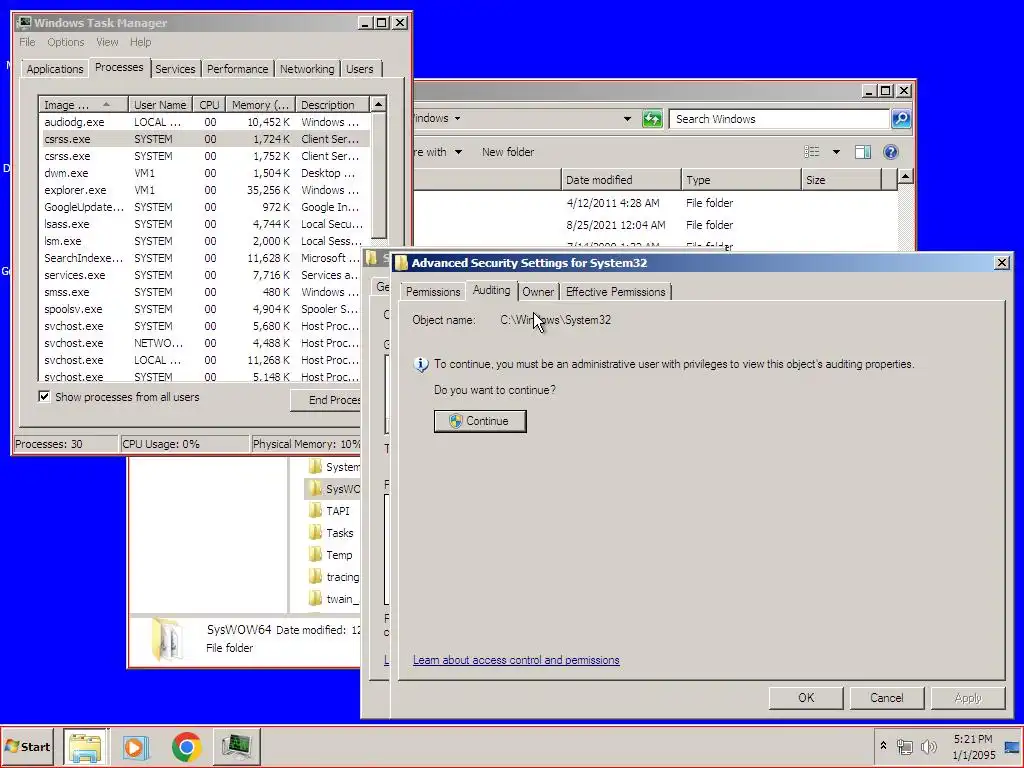Sort processes by CPU column

click(x=209, y=104)
